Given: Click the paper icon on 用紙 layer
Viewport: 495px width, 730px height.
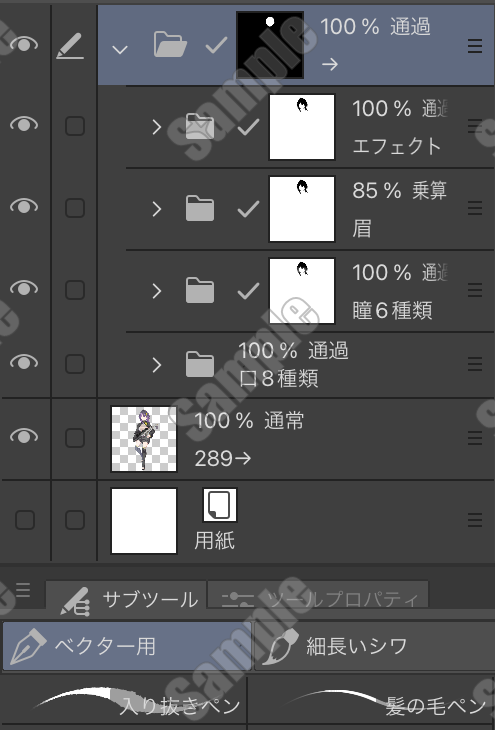Looking at the screenshot, I should (x=220, y=505).
